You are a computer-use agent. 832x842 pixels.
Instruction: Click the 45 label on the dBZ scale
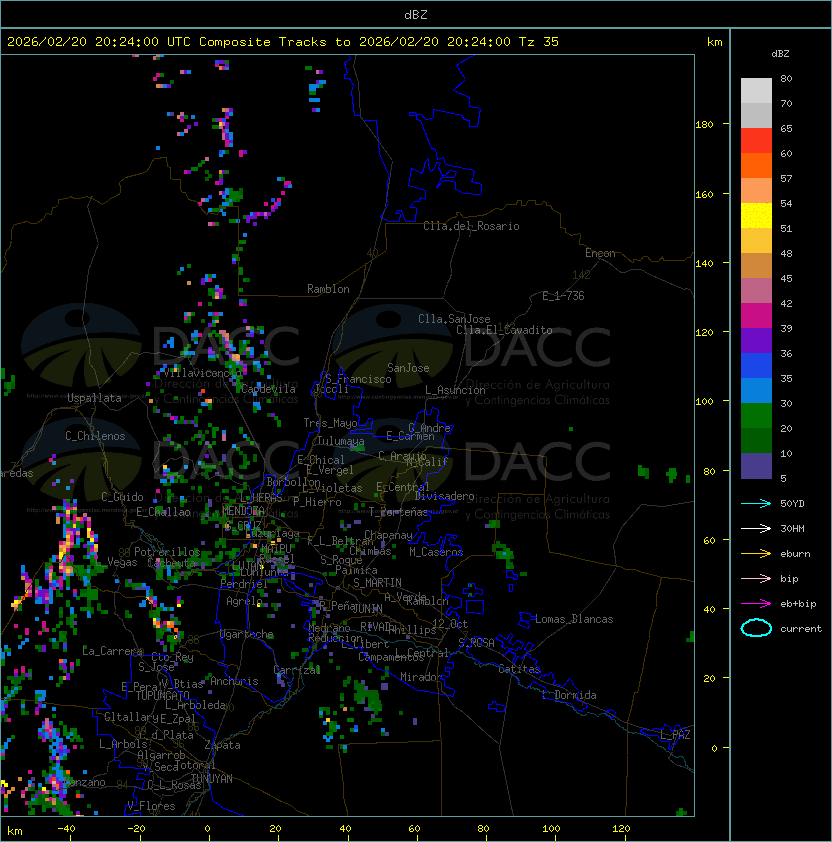pos(786,279)
